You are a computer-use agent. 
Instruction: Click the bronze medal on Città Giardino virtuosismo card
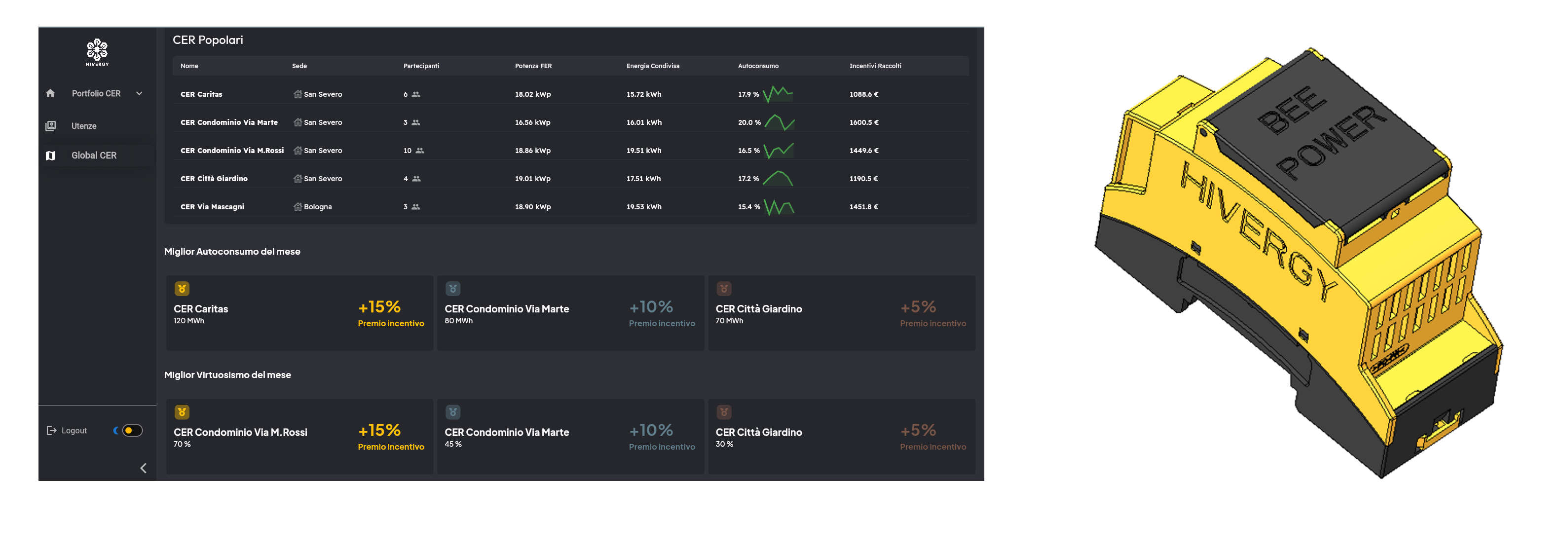[x=724, y=412]
